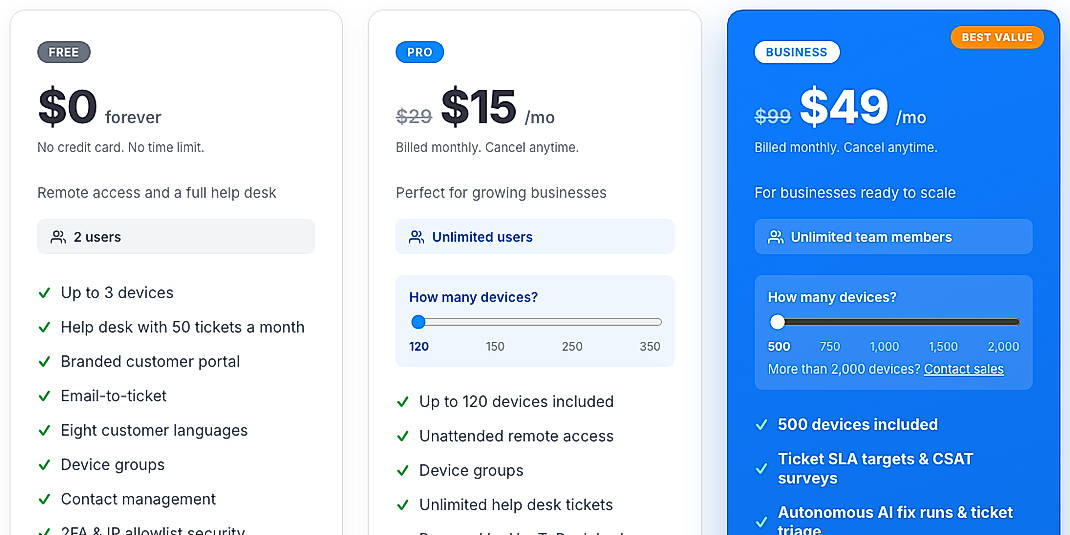Click the Business plan device slider handle
1070x535 pixels.
(777, 322)
